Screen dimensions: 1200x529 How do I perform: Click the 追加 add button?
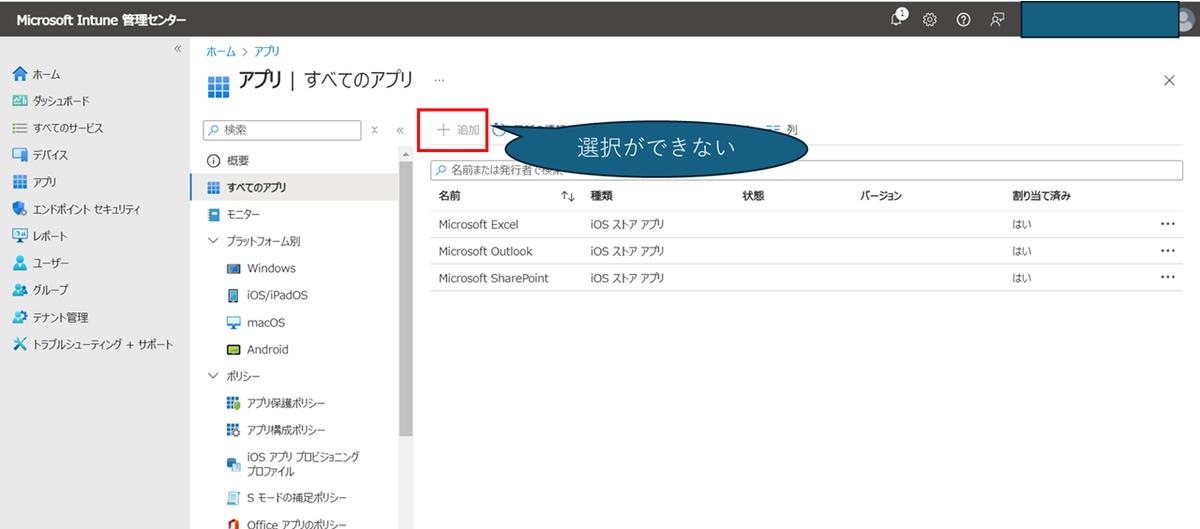[459, 130]
